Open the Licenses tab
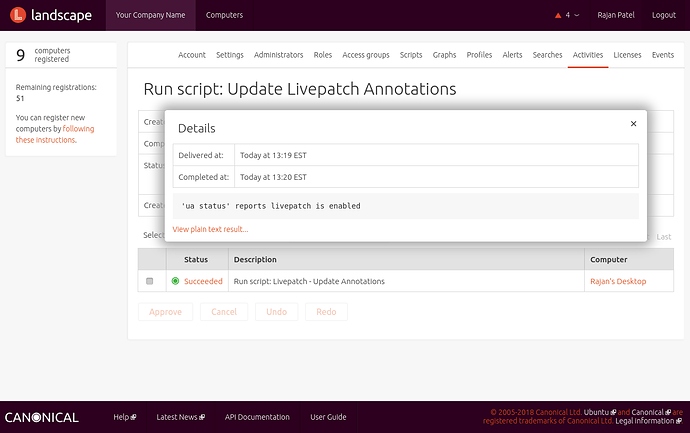The image size is (690, 433). 628,55
